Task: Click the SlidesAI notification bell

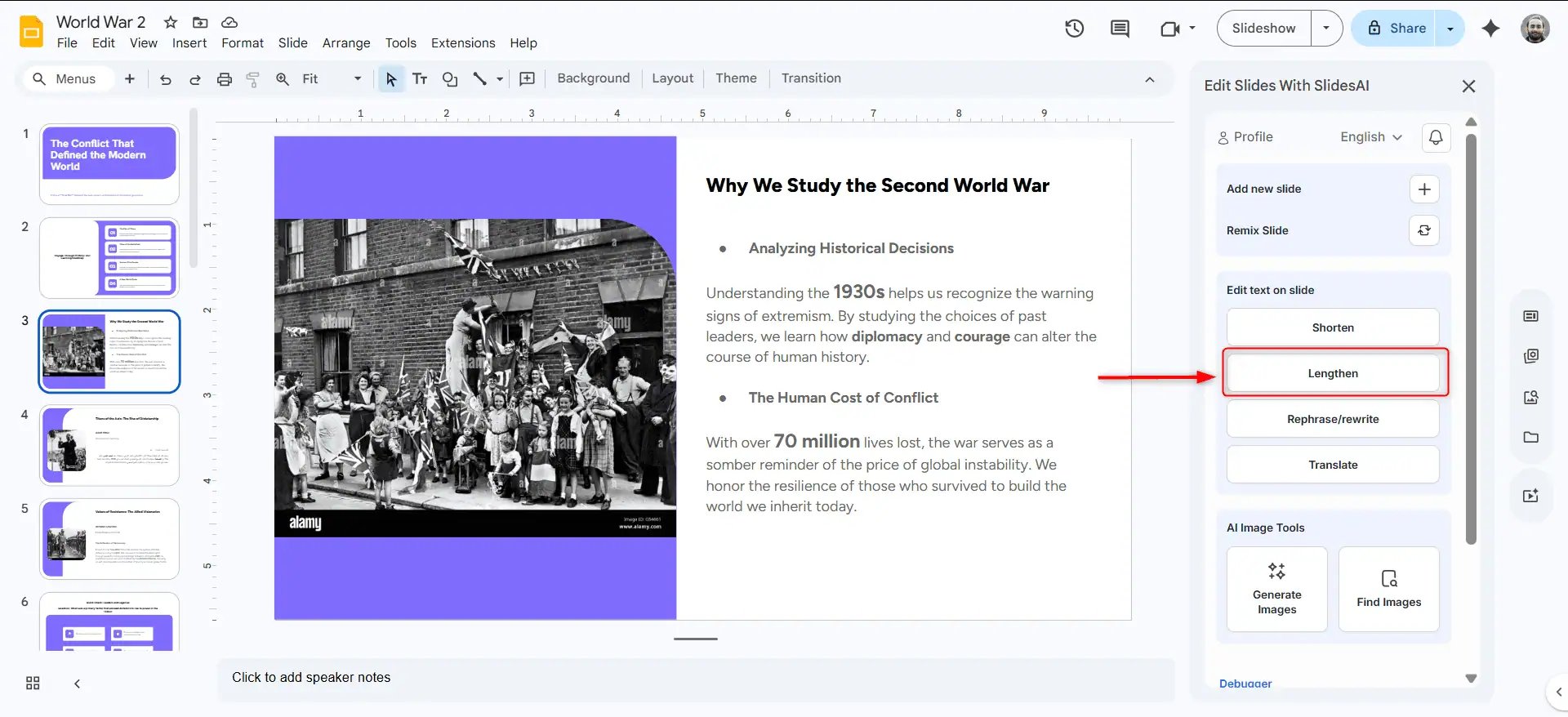Action: [x=1436, y=137]
